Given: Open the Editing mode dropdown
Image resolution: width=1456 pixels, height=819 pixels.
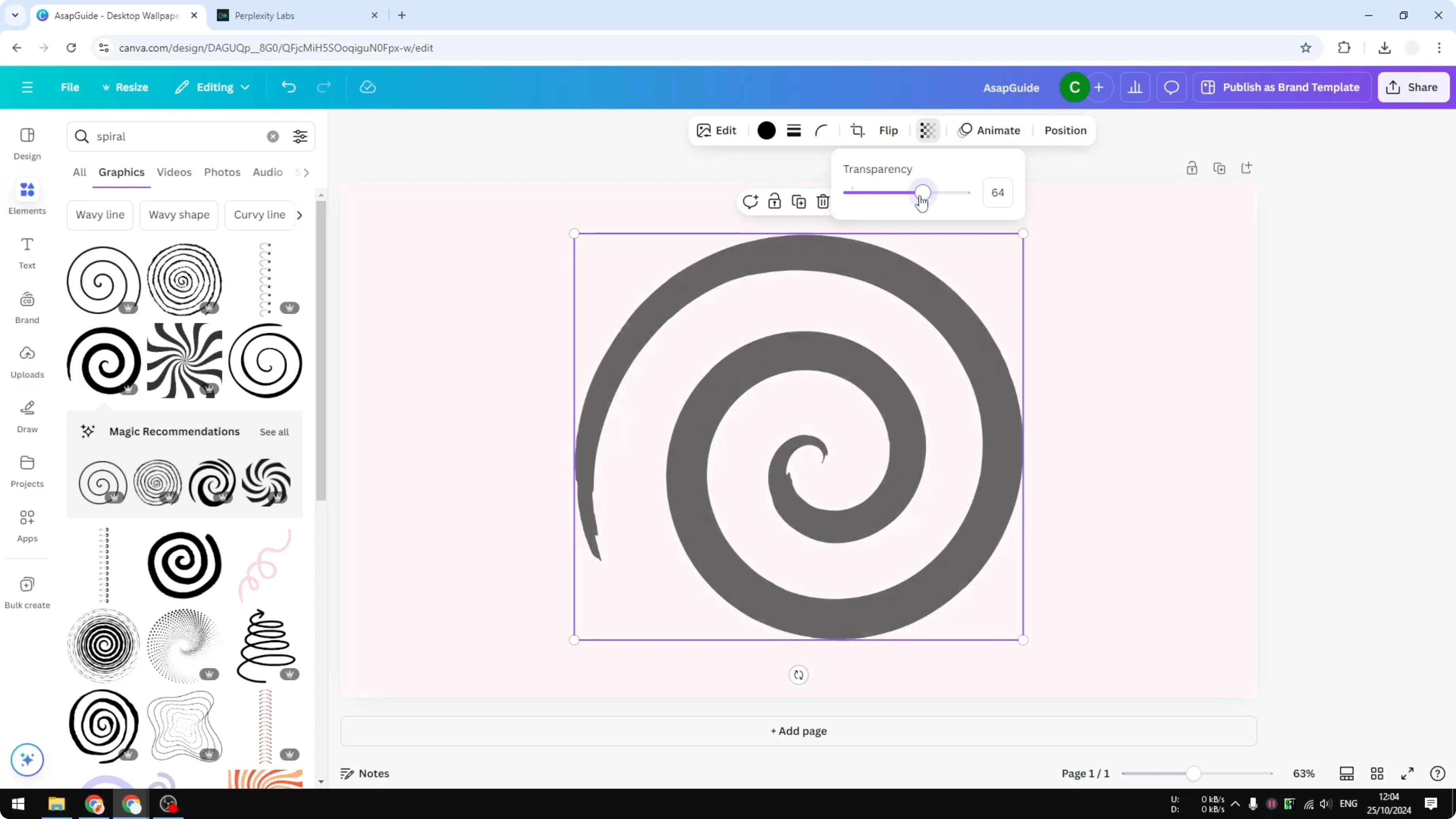Looking at the screenshot, I should click(x=212, y=87).
